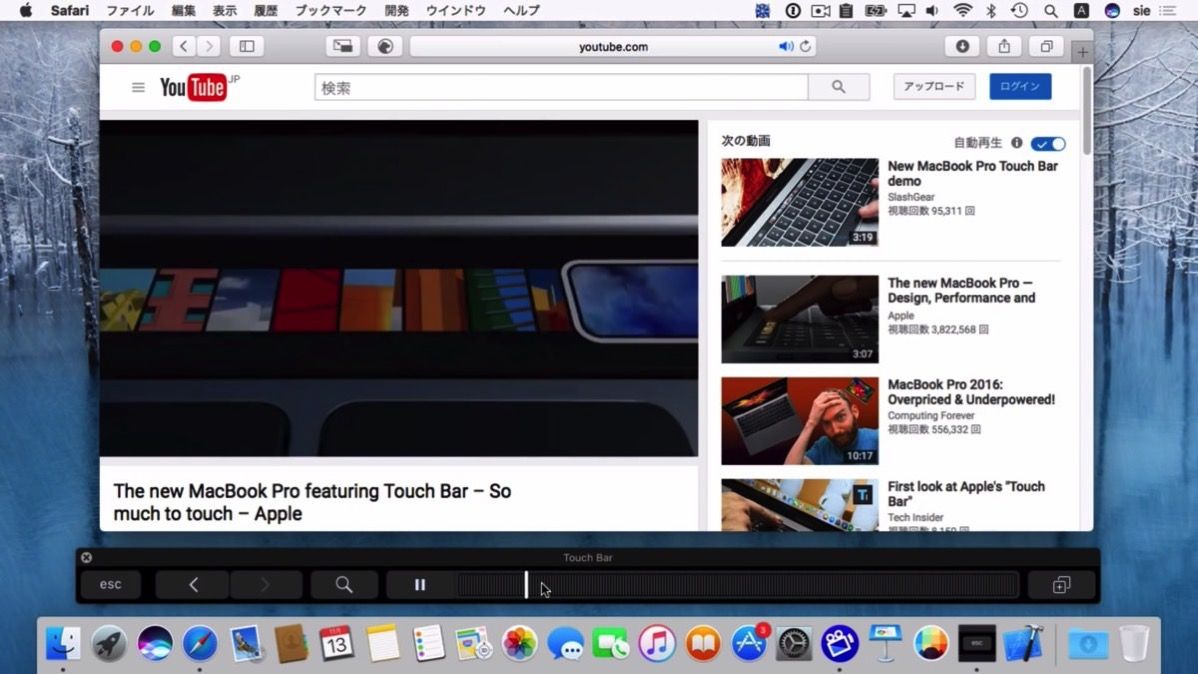
Task: Click the Computing Forever video thumbnail
Action: click(x=799, y=420)
